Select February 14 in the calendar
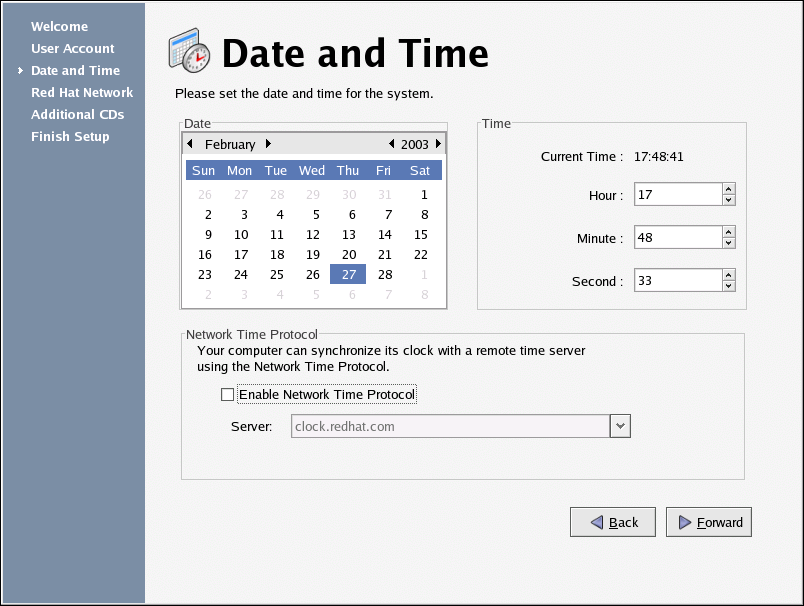 [384, 235]
